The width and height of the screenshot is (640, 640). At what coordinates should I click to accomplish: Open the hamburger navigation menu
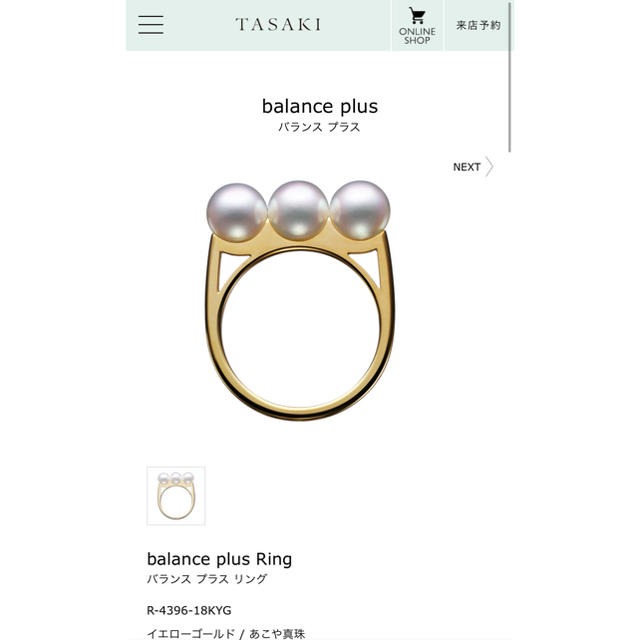151,24
